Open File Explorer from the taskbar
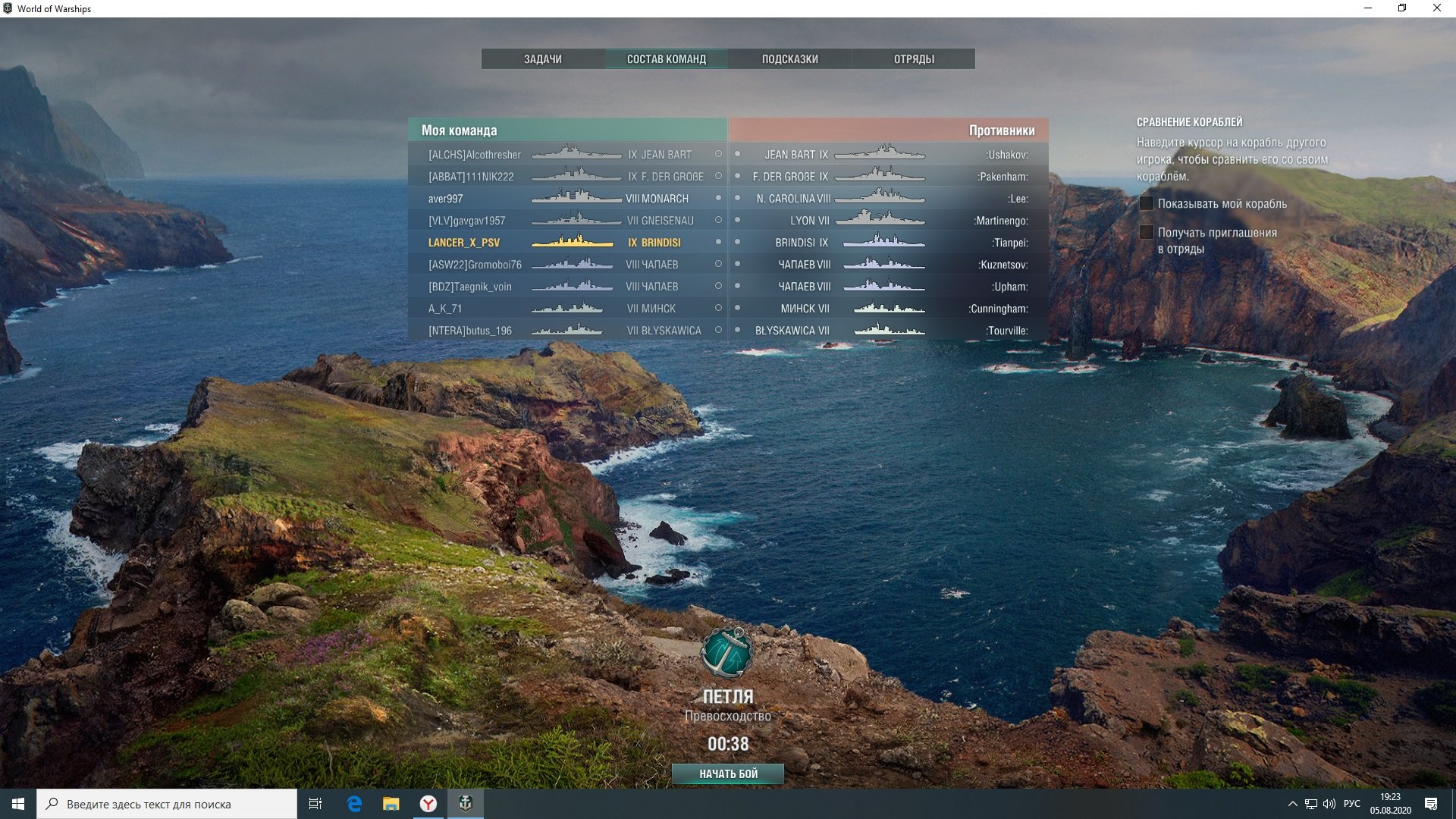The image size is (1456, 819). click(391, 804)
